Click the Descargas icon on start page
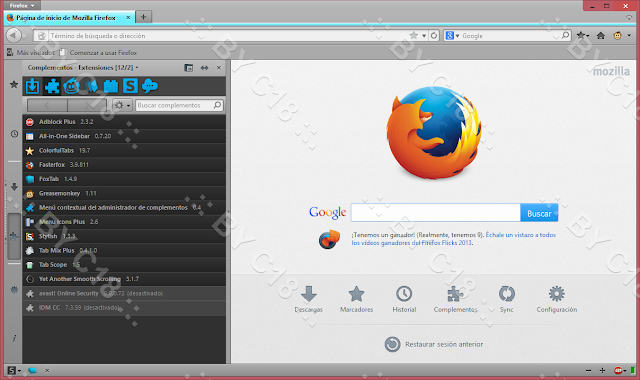 (309, 294)
